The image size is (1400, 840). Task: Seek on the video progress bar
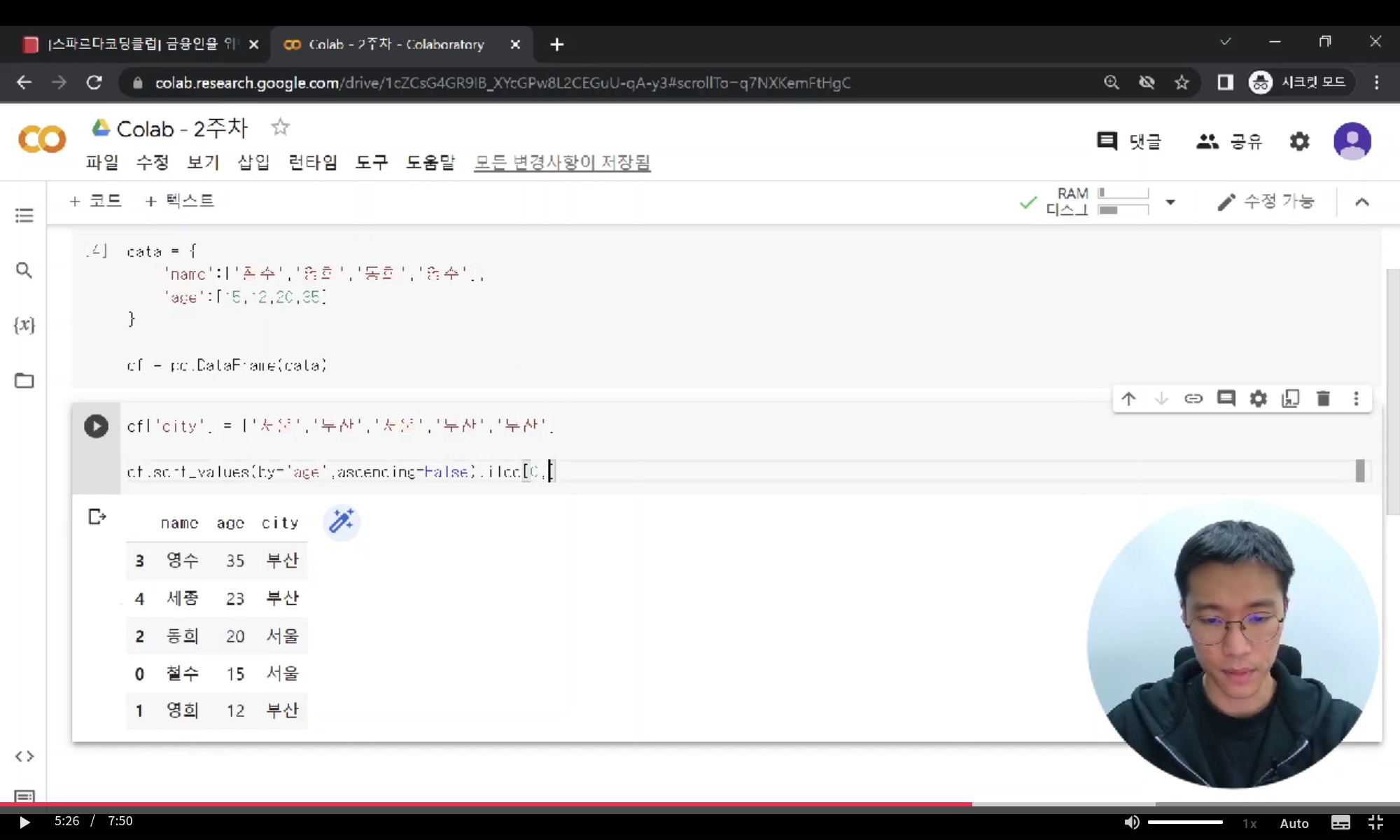pyautogui.click(x=700, y=804)
